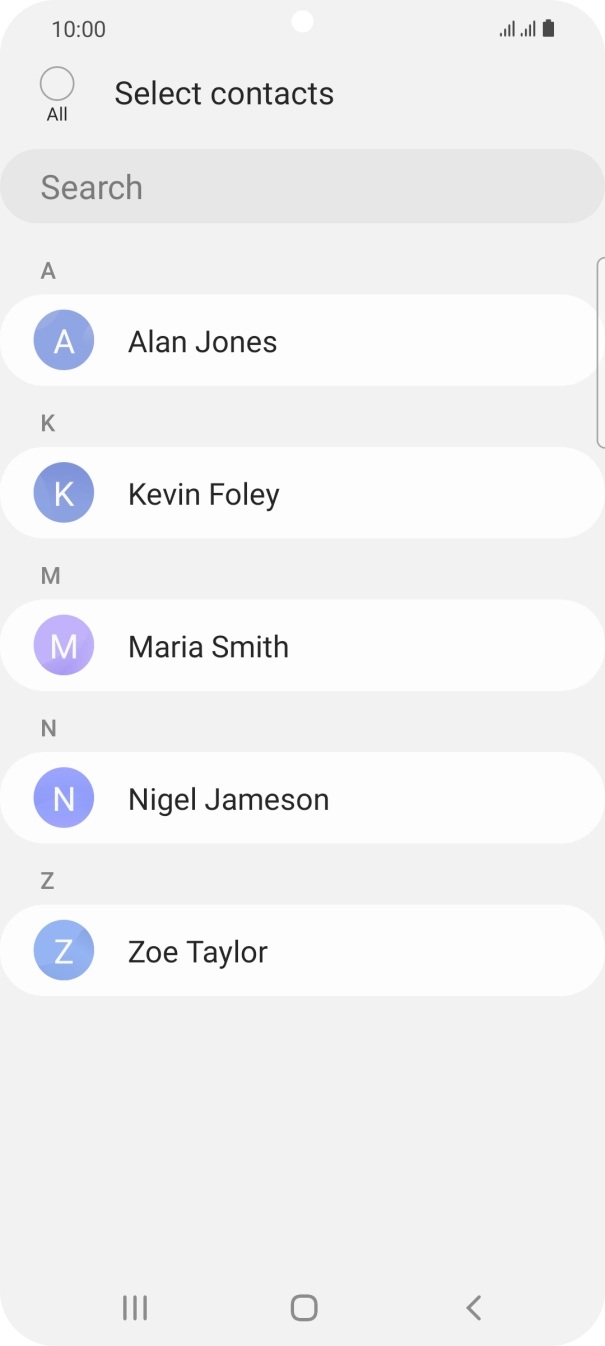Tap the Select contacts heading

coord(224,93)
